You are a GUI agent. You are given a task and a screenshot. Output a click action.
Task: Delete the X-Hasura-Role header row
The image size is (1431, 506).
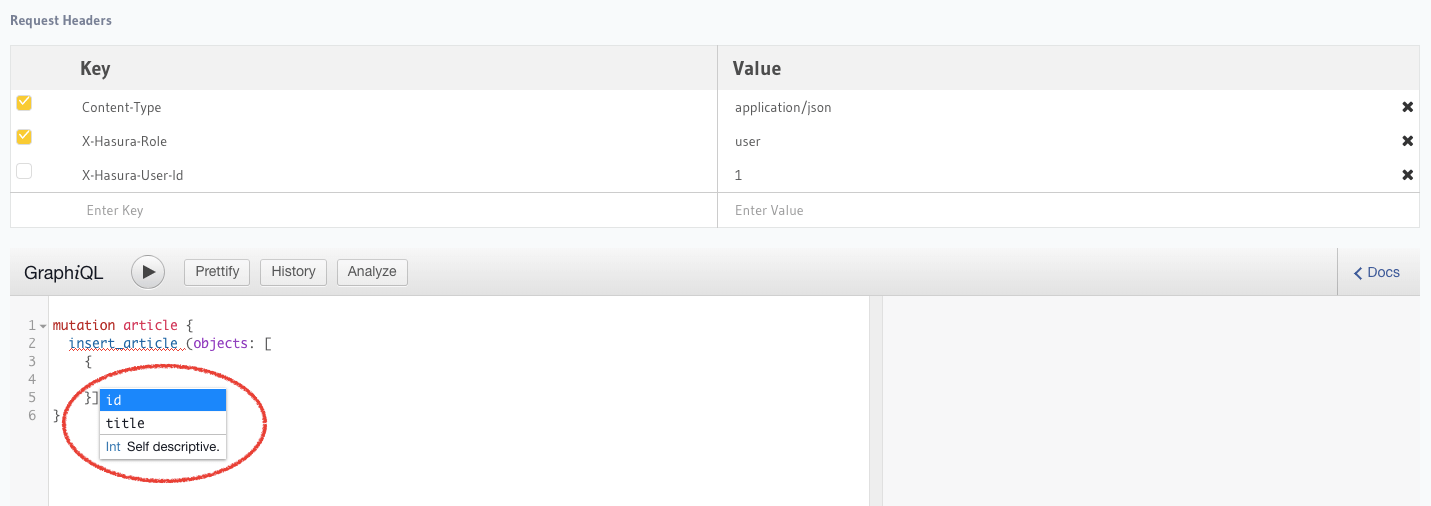pos(1407,142)
